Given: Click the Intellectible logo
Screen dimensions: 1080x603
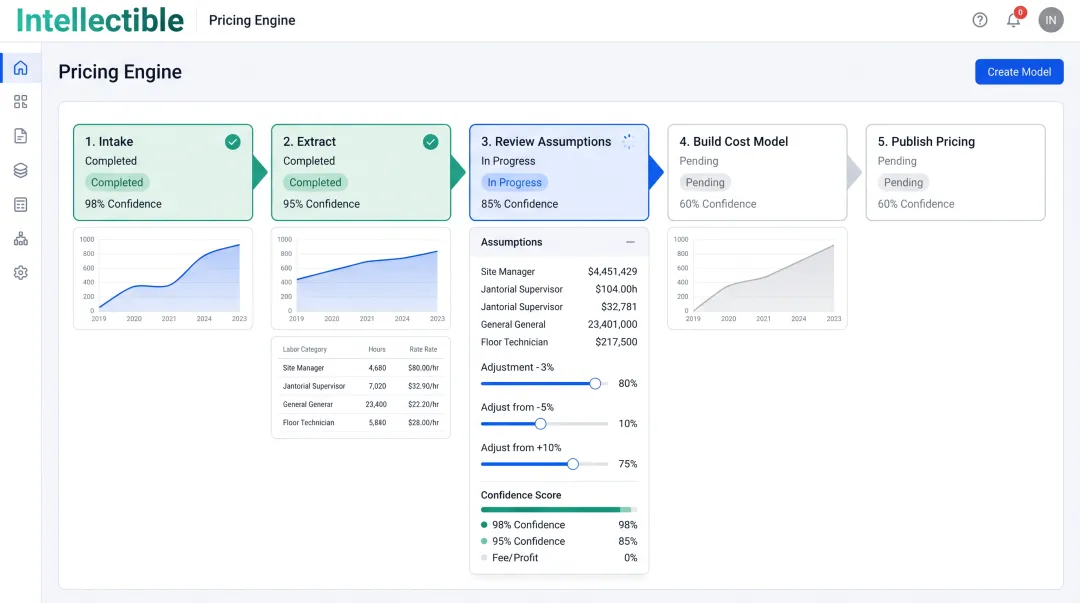Looking at the screenshot, I should [101, 20].
